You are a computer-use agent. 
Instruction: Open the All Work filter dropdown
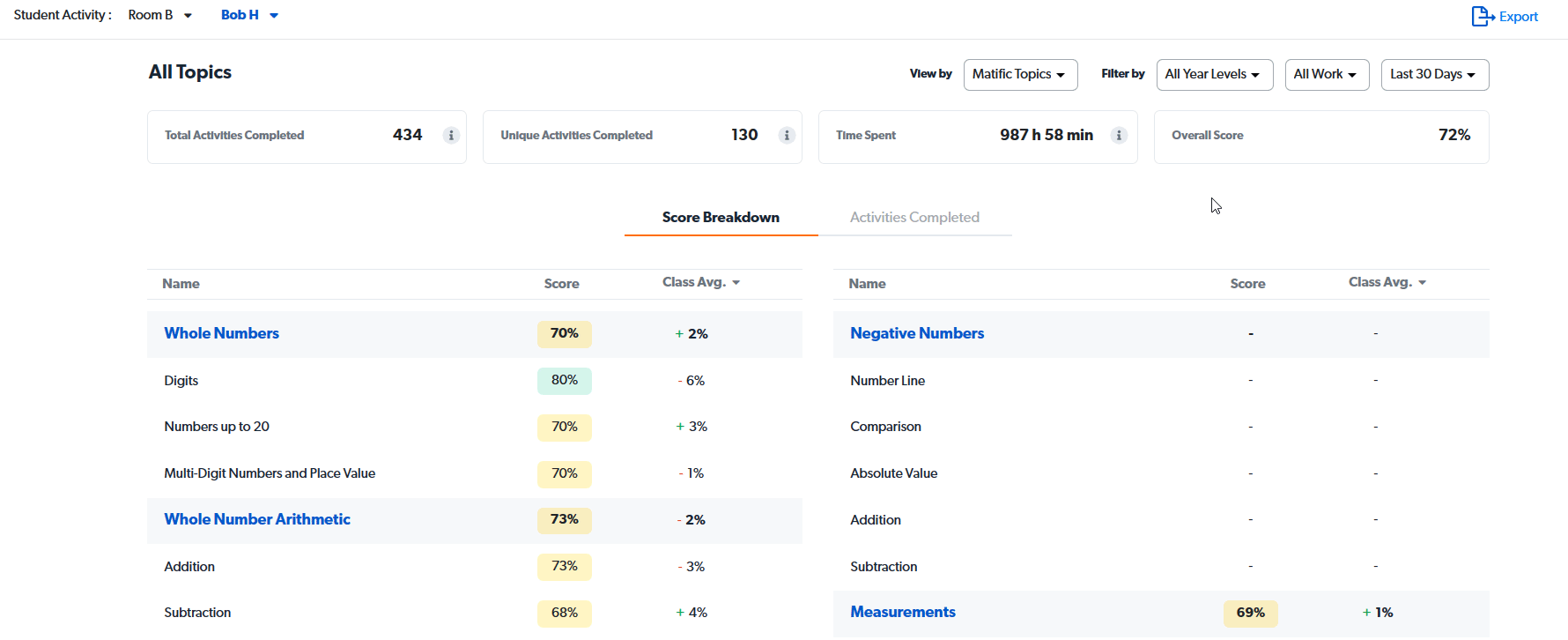1326,75
